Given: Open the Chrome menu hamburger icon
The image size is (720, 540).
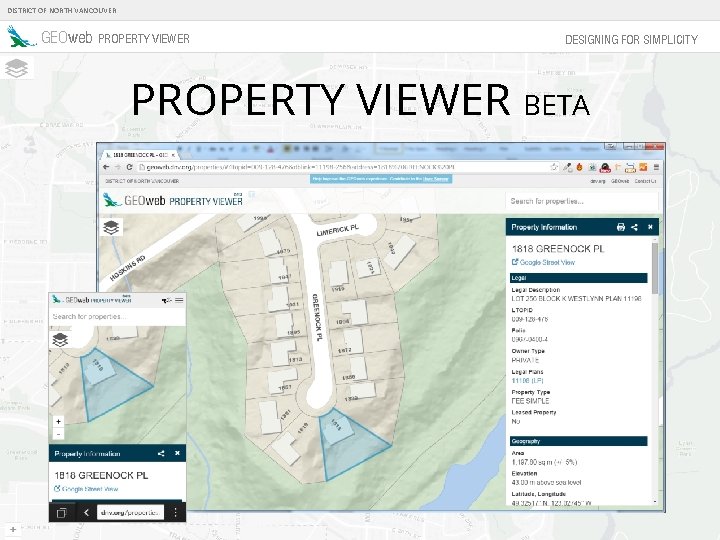Looking at the screenshot, I should tap(657, 167).
